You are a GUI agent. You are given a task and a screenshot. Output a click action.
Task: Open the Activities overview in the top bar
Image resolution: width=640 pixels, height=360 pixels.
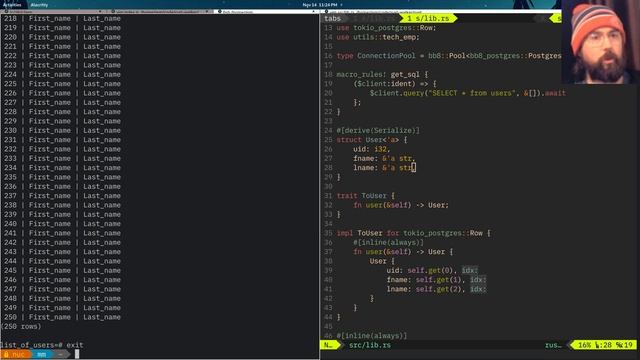[x=12, y=5]
